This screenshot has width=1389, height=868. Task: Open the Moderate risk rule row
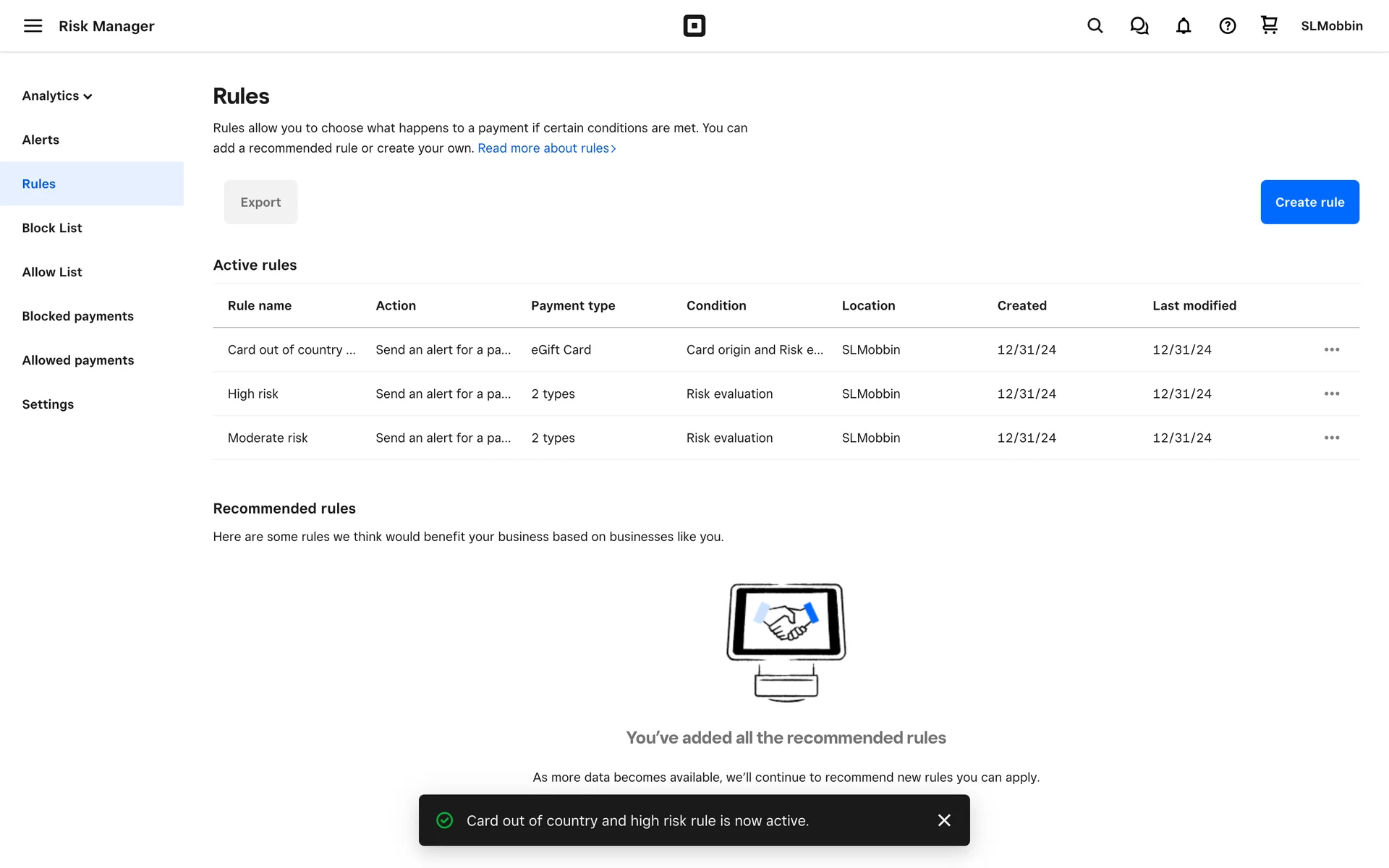click(x=268, y=438)
